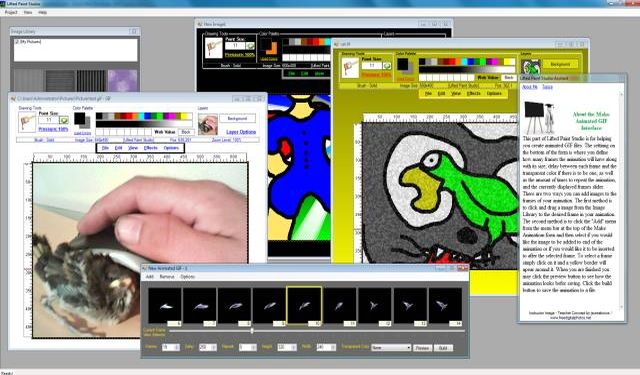Select animation frame numbered 8
640x375 pixels.
(234, 306)
